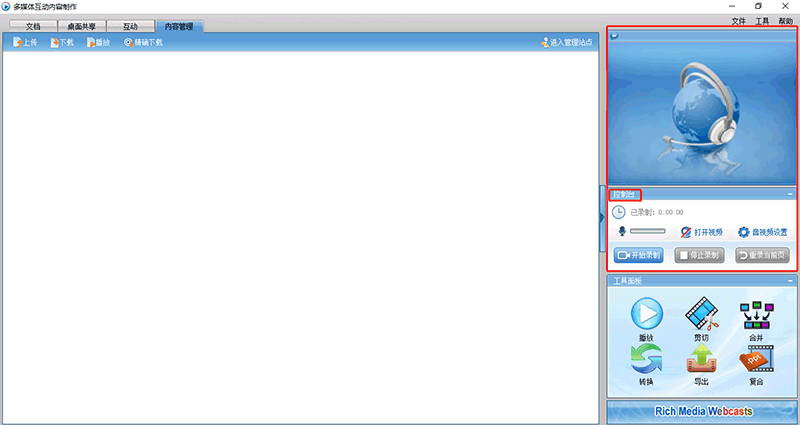
Task: Open the 工具 menu
Action: (x=762, y=21)
